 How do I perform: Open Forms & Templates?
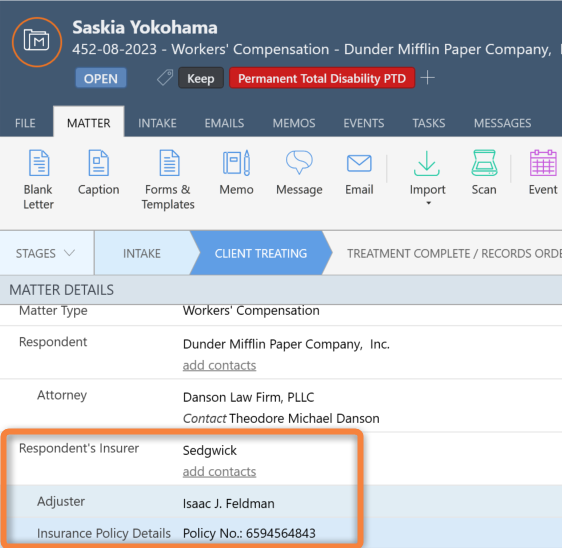[x=168, y=180]
